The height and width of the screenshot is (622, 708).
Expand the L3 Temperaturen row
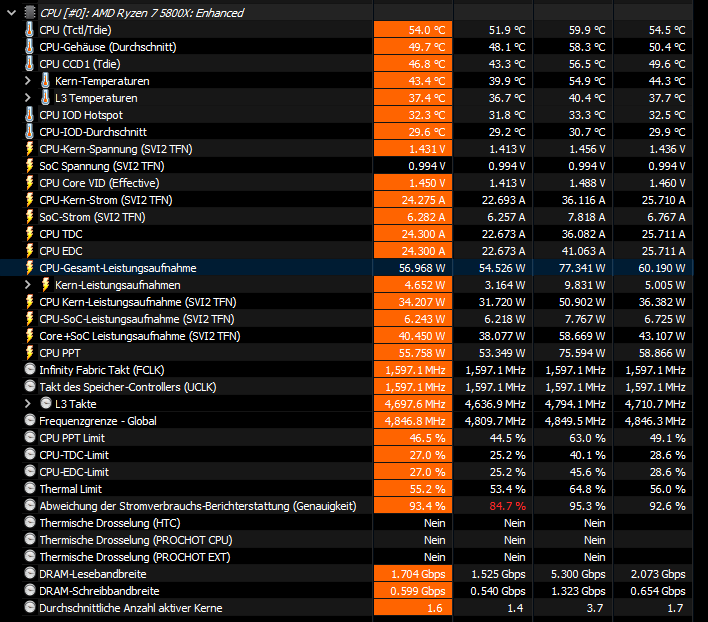28,98
